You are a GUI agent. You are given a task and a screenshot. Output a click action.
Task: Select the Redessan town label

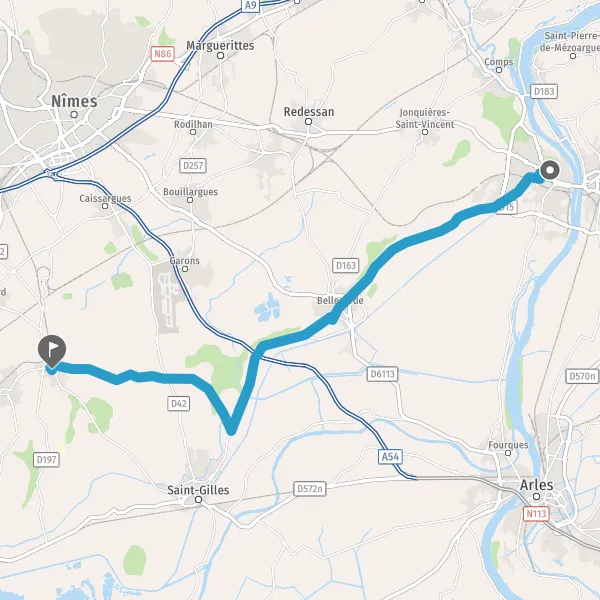[309, 112]
